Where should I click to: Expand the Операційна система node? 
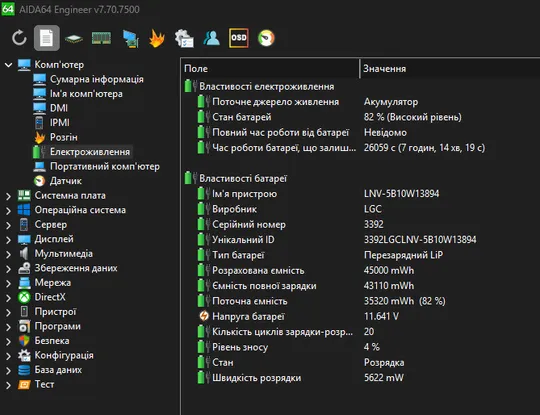(x=8, y=210)
